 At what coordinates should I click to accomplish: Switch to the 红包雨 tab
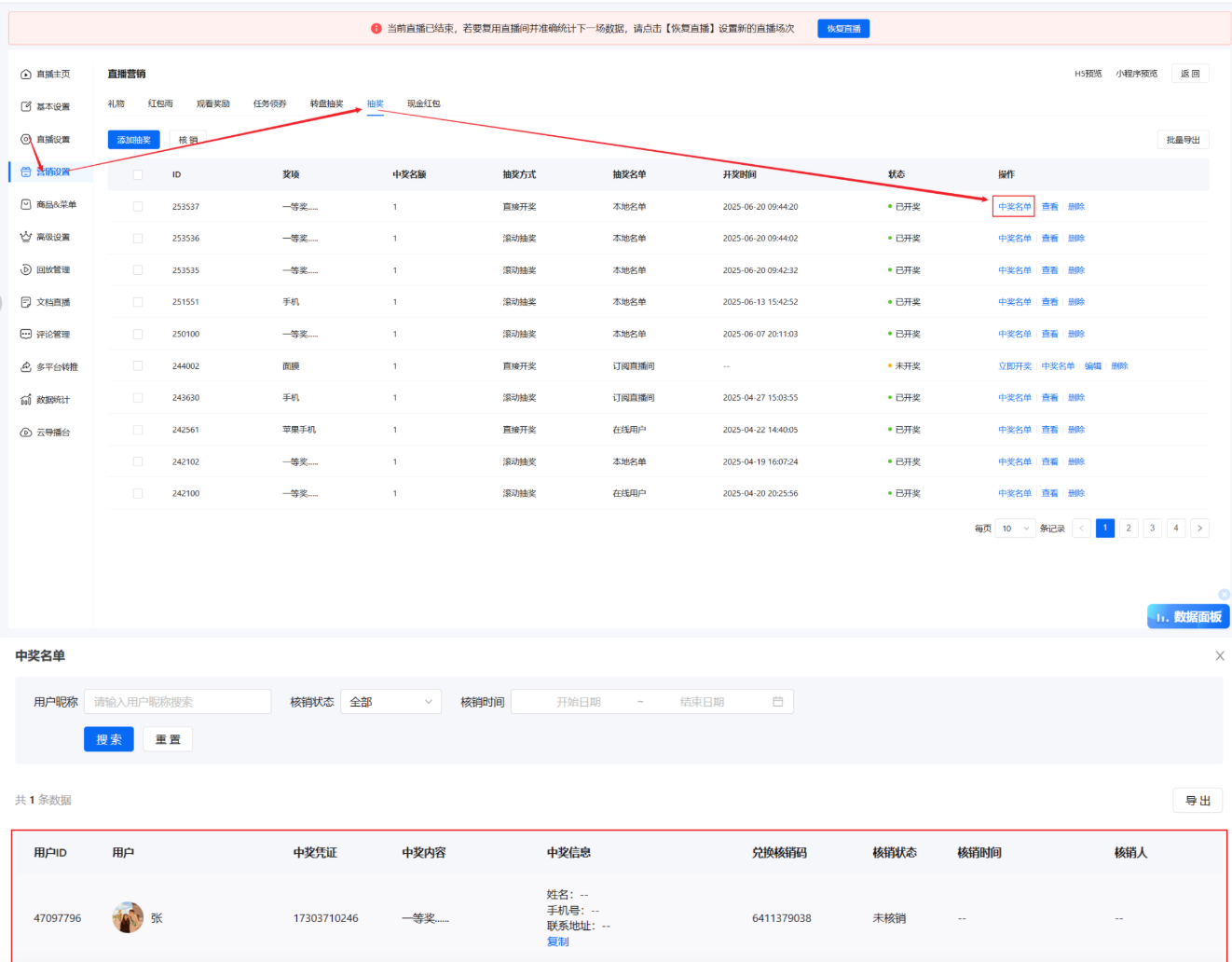click(160, 103)
